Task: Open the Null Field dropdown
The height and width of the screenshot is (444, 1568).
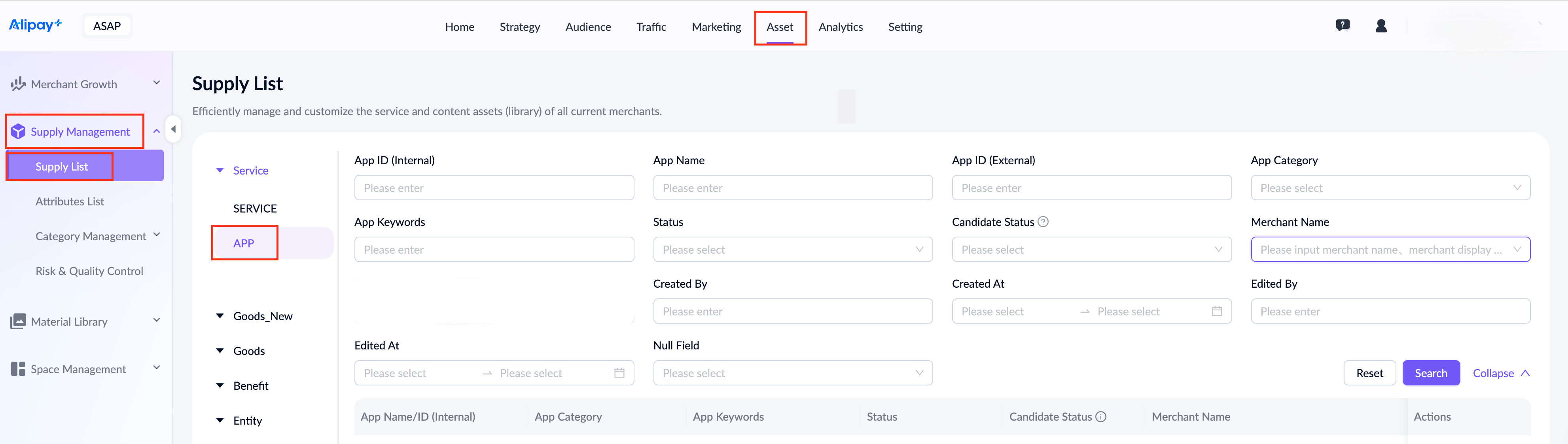Action: tap(792, 373)
